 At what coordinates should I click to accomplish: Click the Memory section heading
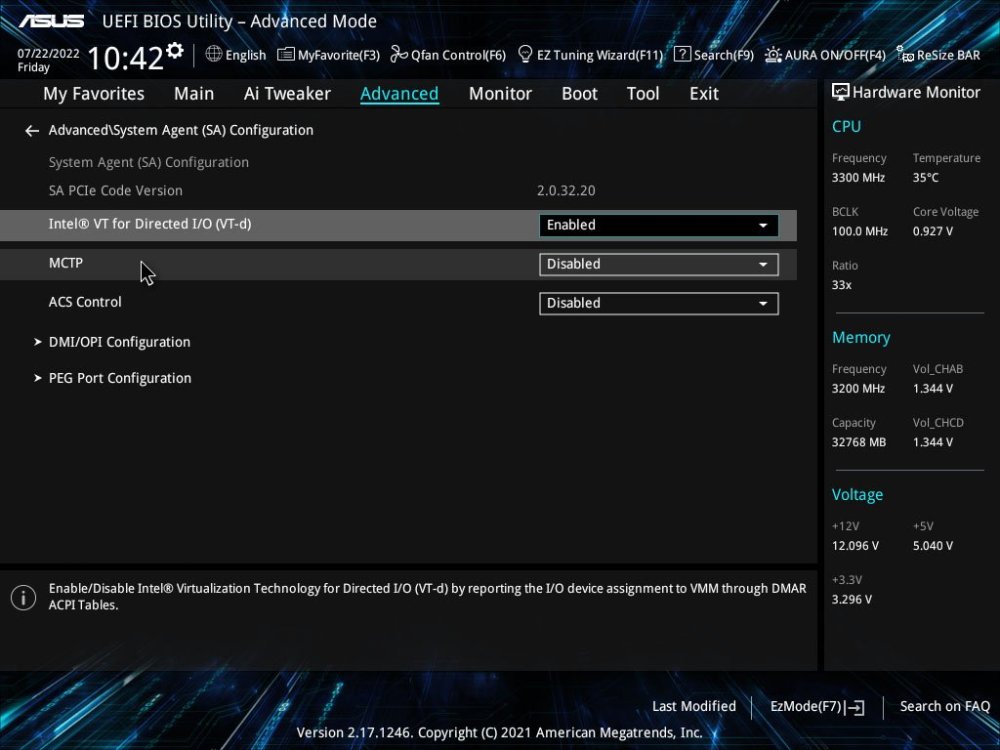coord(861,338)
